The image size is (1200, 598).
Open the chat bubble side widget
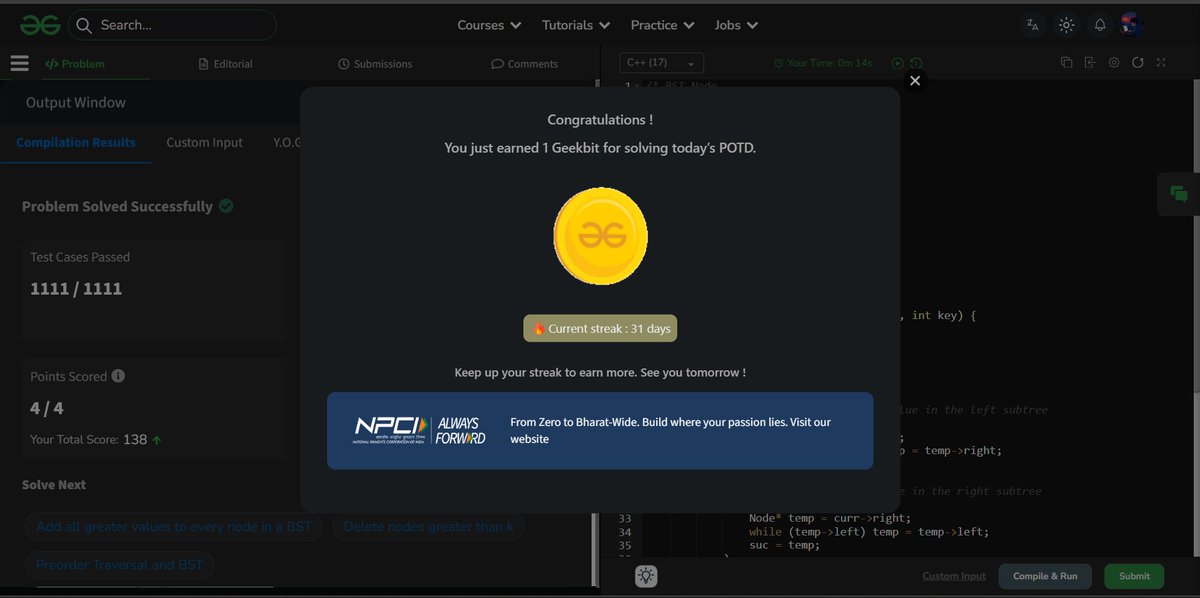click(x=1179, y=194)
